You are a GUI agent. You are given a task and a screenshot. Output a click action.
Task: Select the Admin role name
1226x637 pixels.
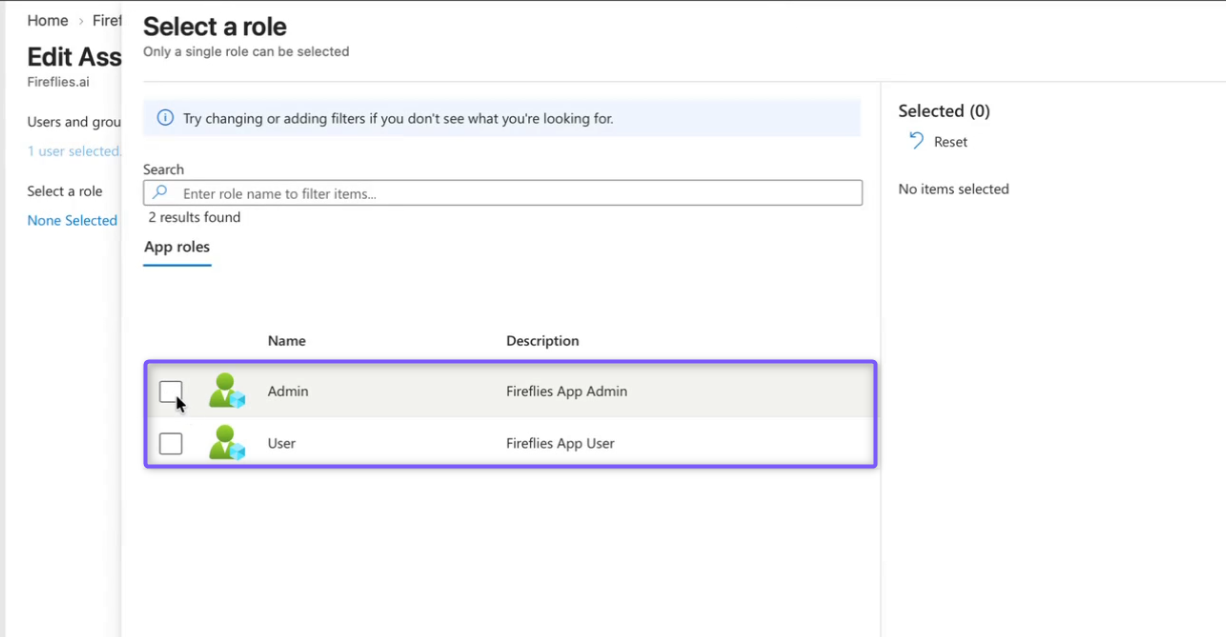click(x=288, y=391)
